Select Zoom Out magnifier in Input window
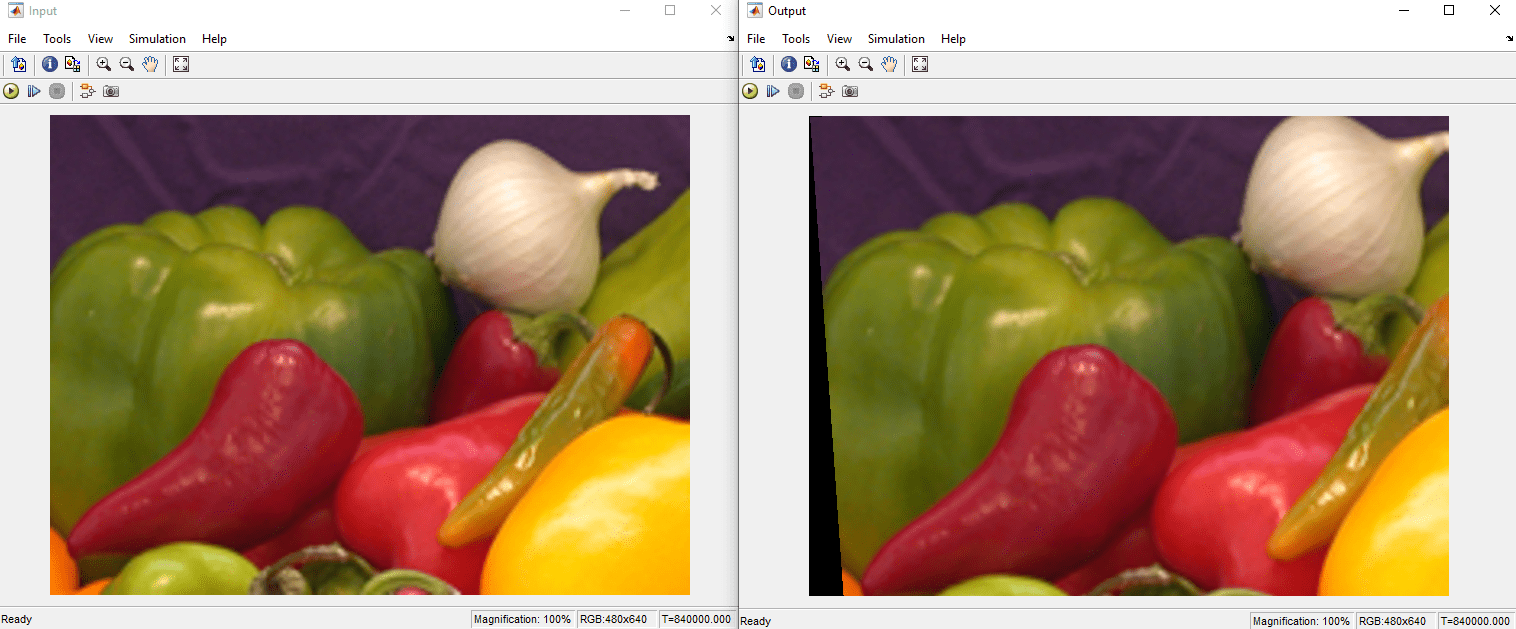This screenshot has height=629, width=1516. [127, 64]
